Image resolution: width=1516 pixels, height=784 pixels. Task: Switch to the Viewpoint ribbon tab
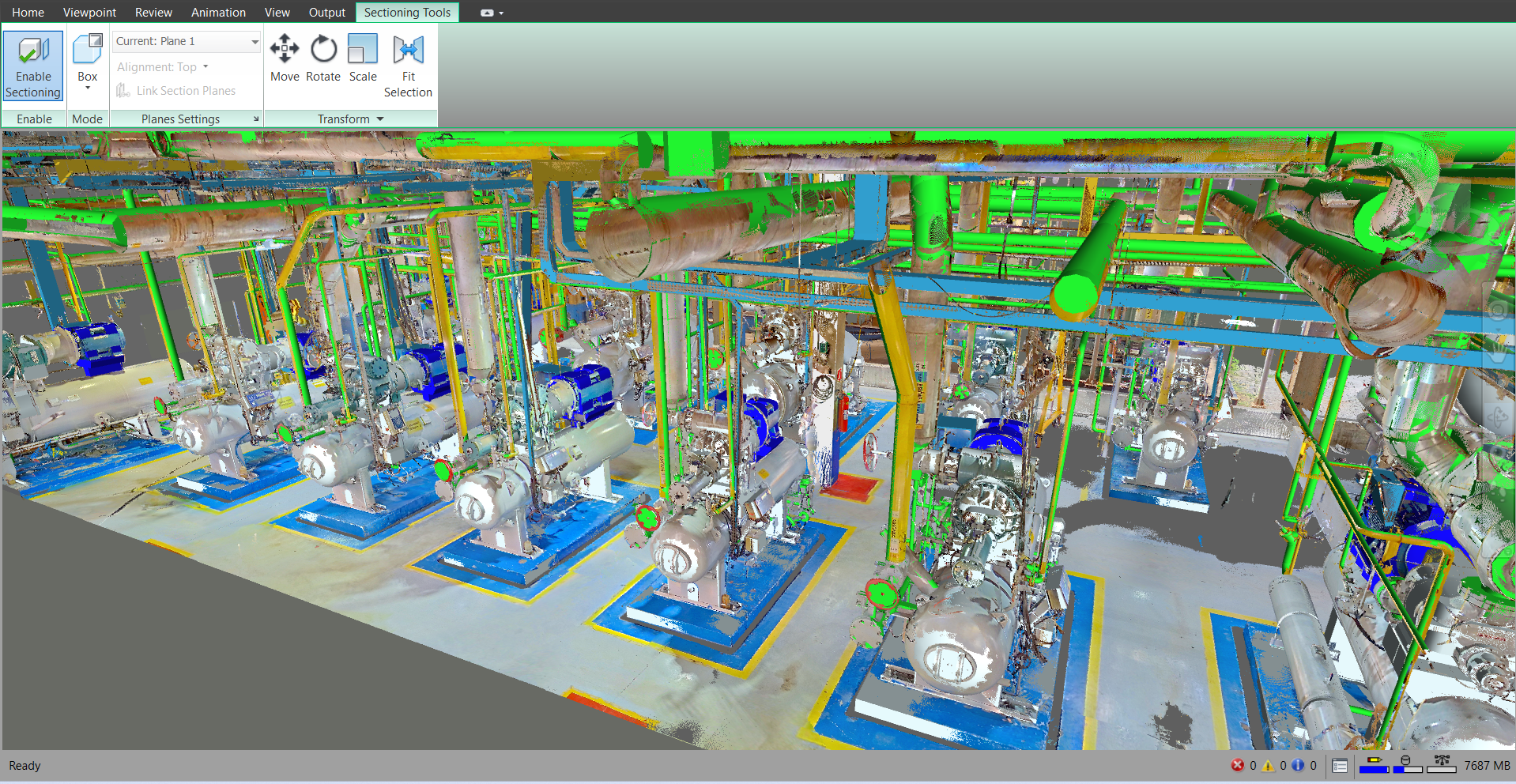(x=89, y=13)
